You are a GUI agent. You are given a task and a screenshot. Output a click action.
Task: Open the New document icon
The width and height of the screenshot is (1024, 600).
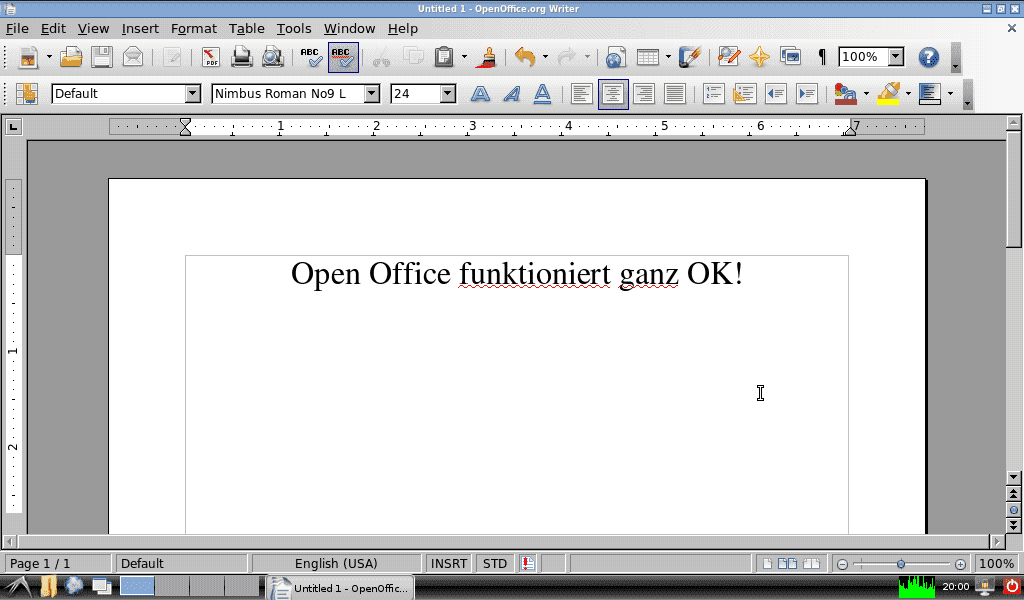coord(28,57)
